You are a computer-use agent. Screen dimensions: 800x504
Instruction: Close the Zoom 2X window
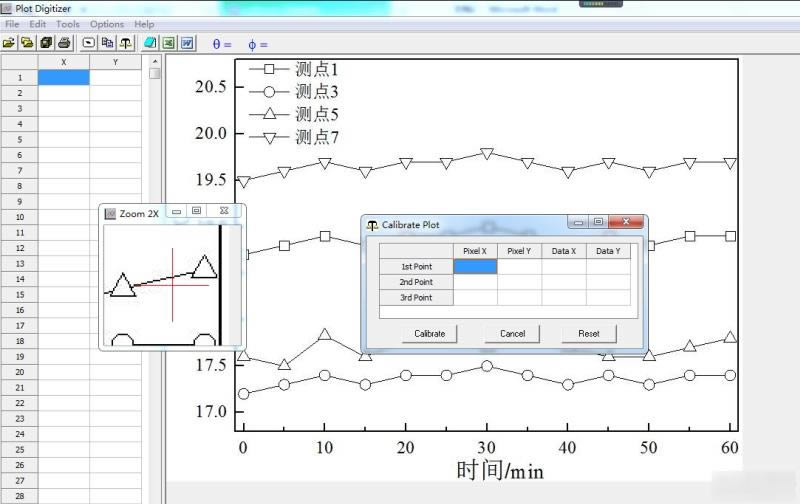(x=224, y=211)
